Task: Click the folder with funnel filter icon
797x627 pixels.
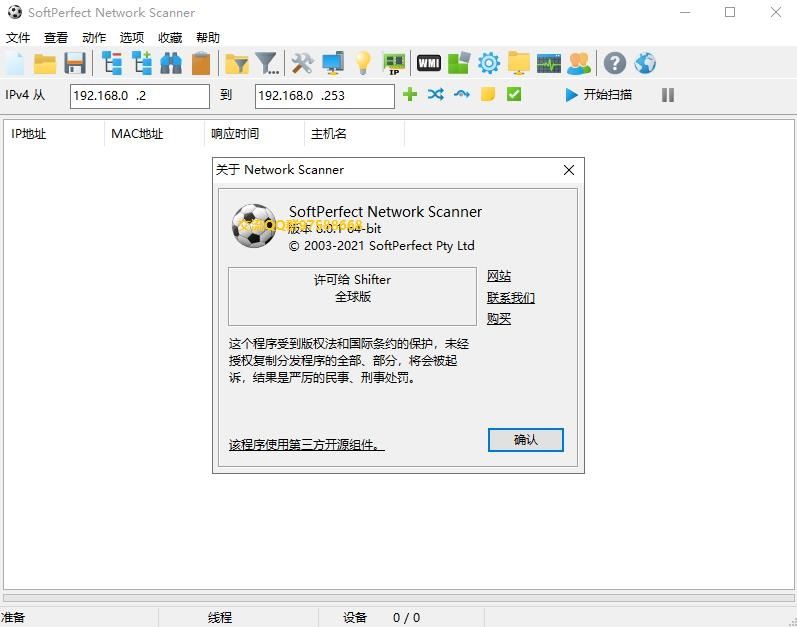Action: click(236, 64)
